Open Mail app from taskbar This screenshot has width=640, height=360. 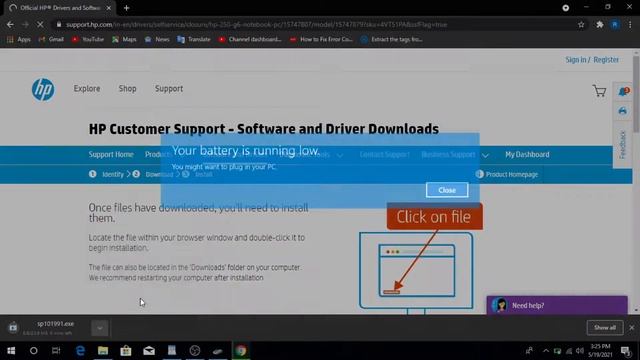tap(149, 351)
